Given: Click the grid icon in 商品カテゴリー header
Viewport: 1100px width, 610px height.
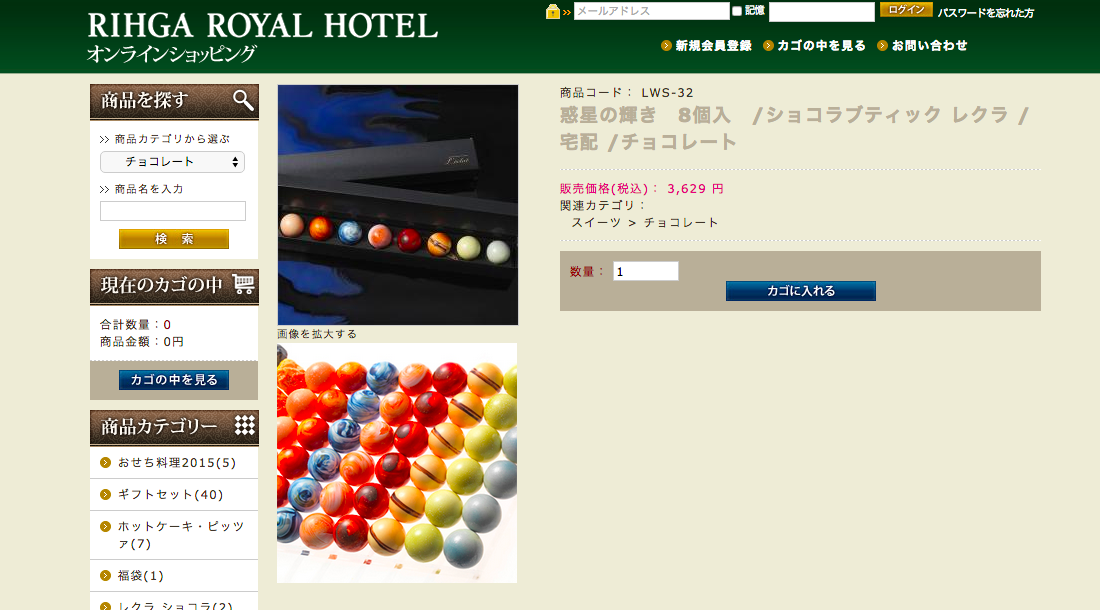Looking at the screenshot, I should [x=244, y=425].
